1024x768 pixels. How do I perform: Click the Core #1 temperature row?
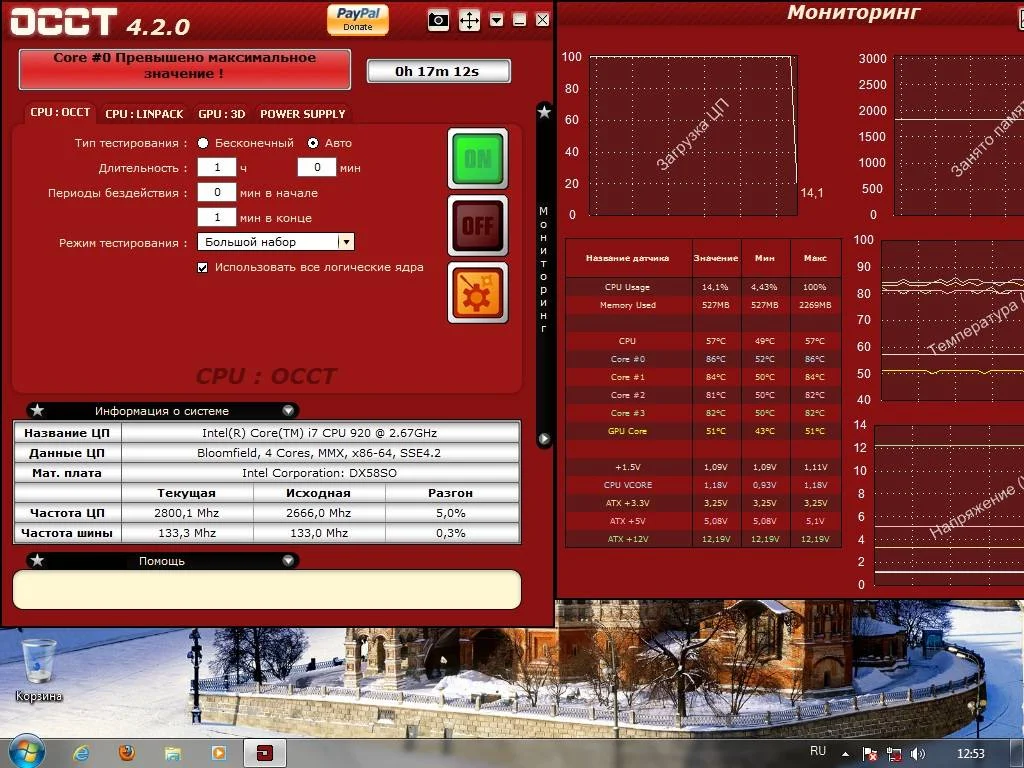pyautogui.click(x=703, y=377)
